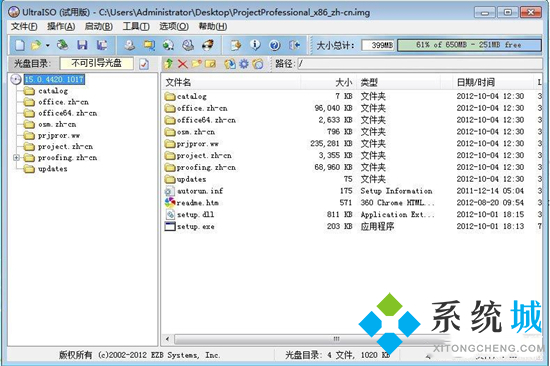Select prjpror.ww folder in the tree

coord(59,135)
